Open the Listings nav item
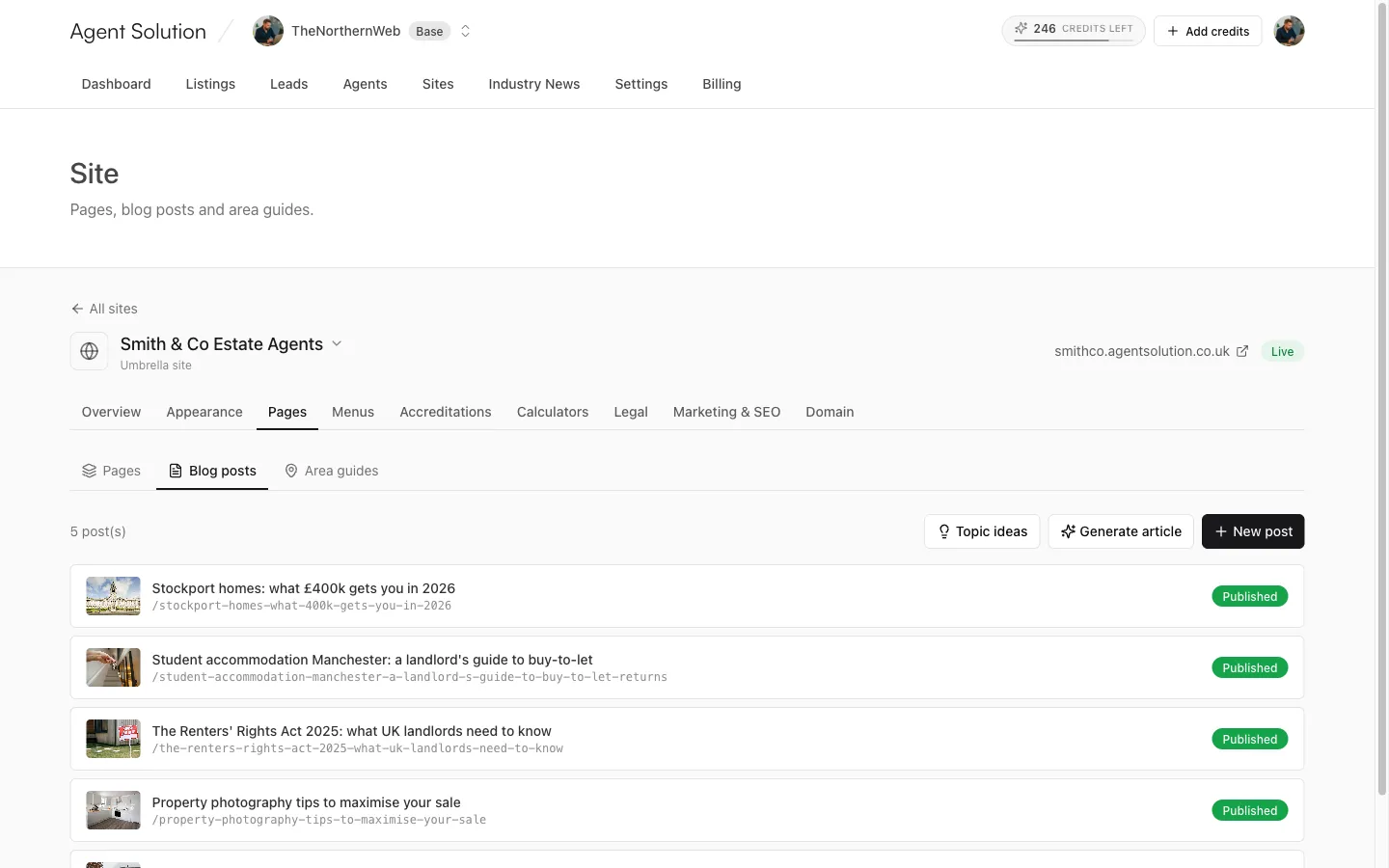 tap(210, 84)
